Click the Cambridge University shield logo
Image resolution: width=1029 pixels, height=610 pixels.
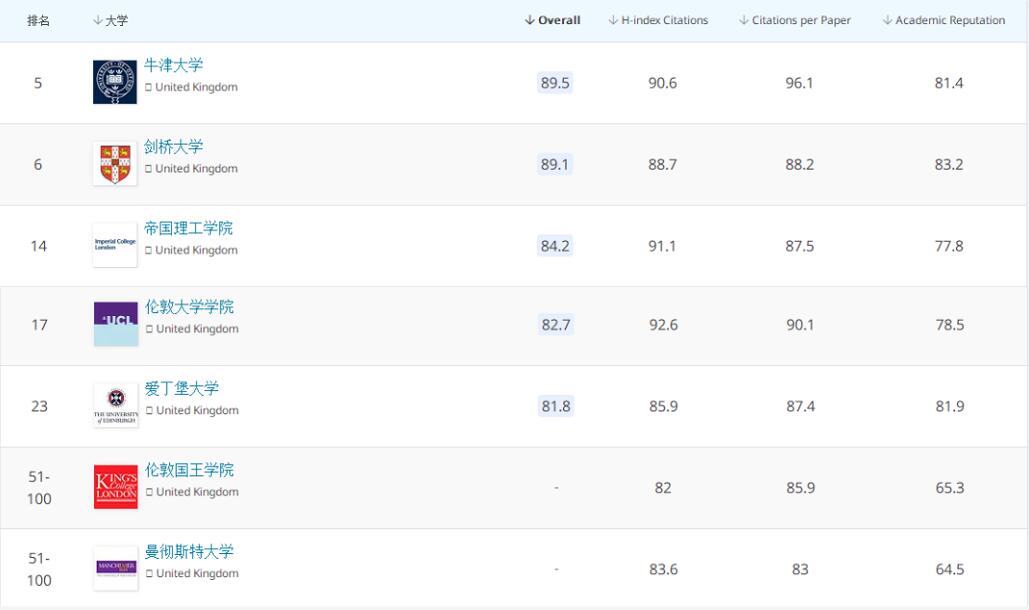click(115, 163)
